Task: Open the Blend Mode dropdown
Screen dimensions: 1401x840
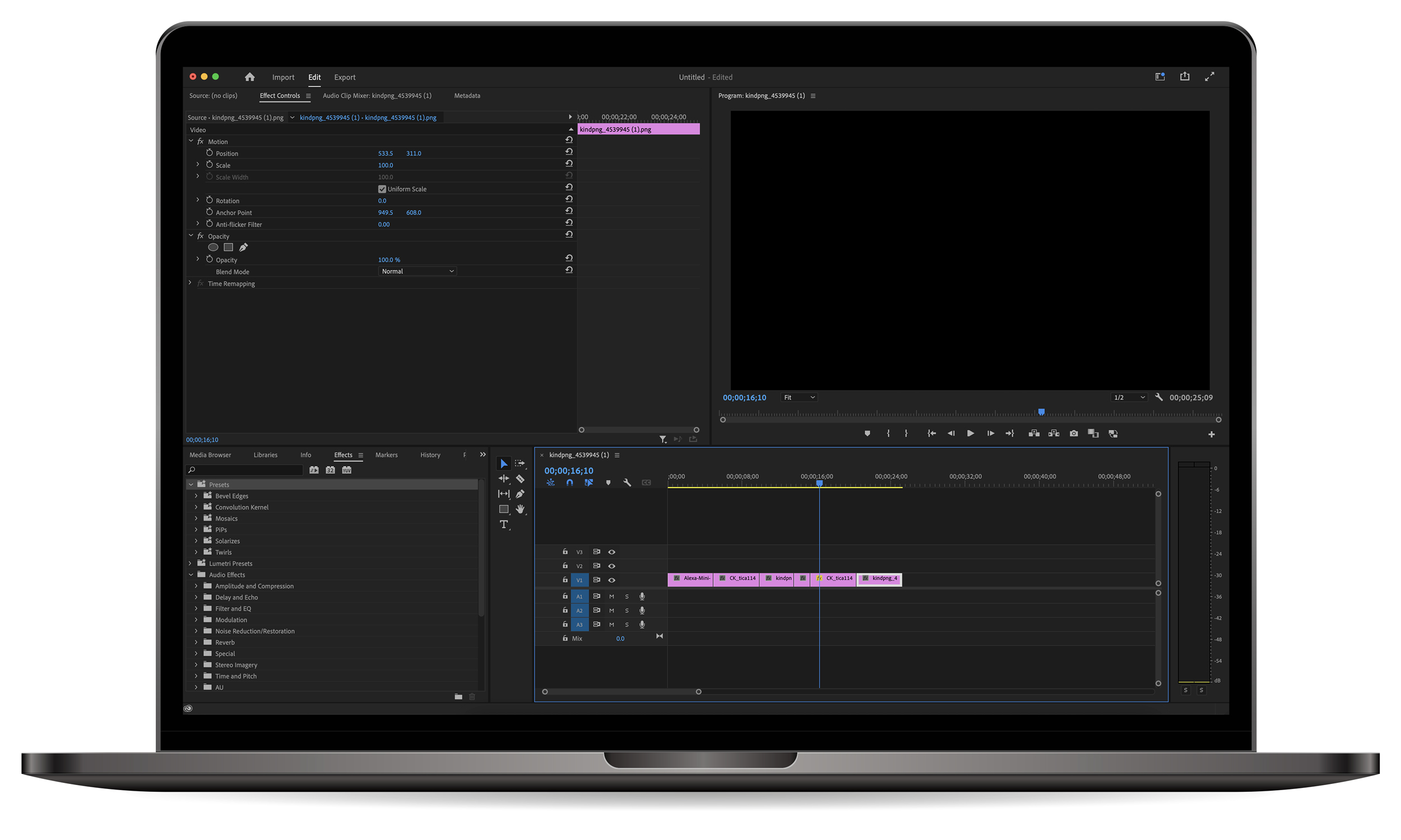Action: click(x=417, y=272)
